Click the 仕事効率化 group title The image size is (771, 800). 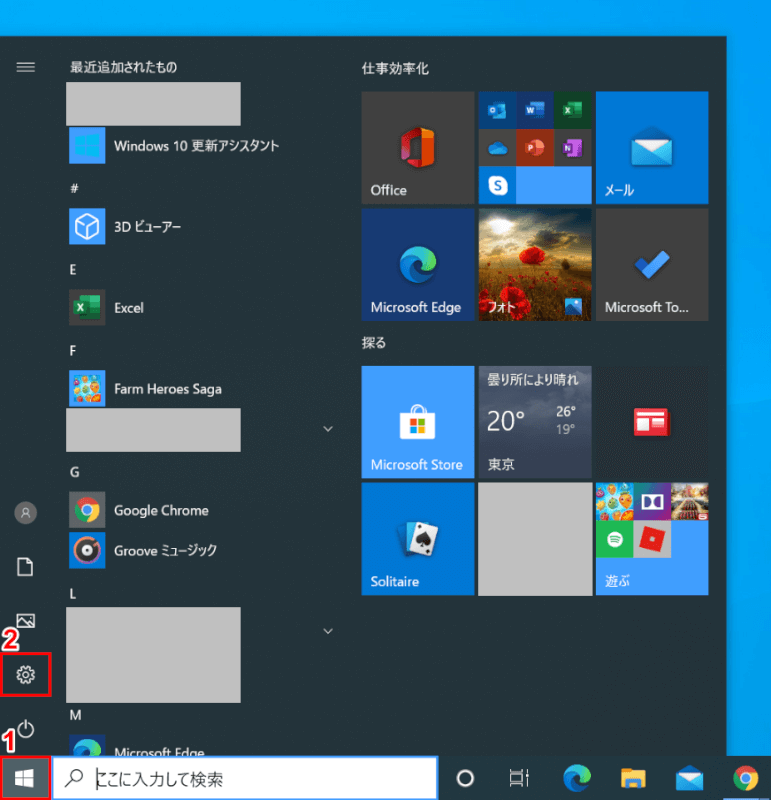pyautogui.click(x=395, y=68)
